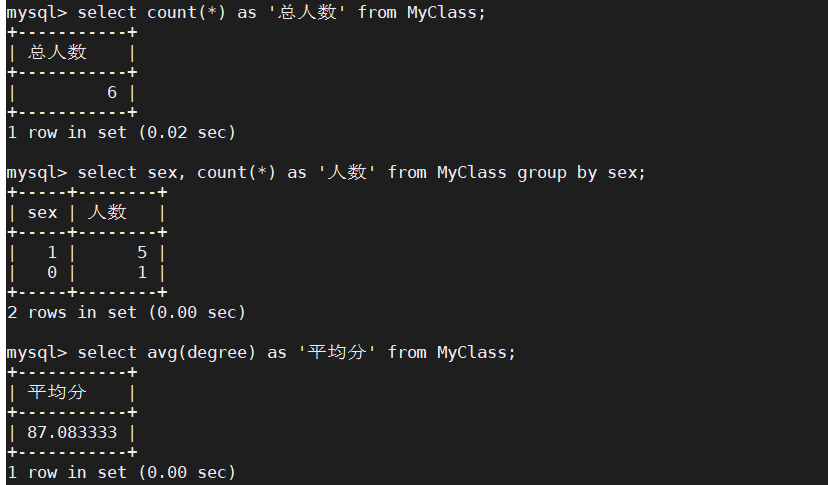The image size is (828, 485).
Task: Click the first mysql> prompt at the top
Action: coord(36,13)
